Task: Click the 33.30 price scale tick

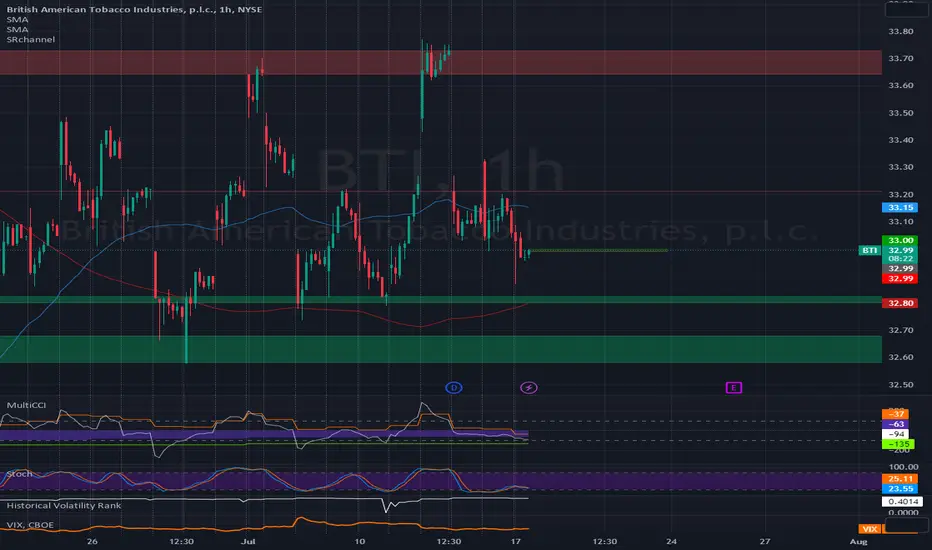Action: 900,167
